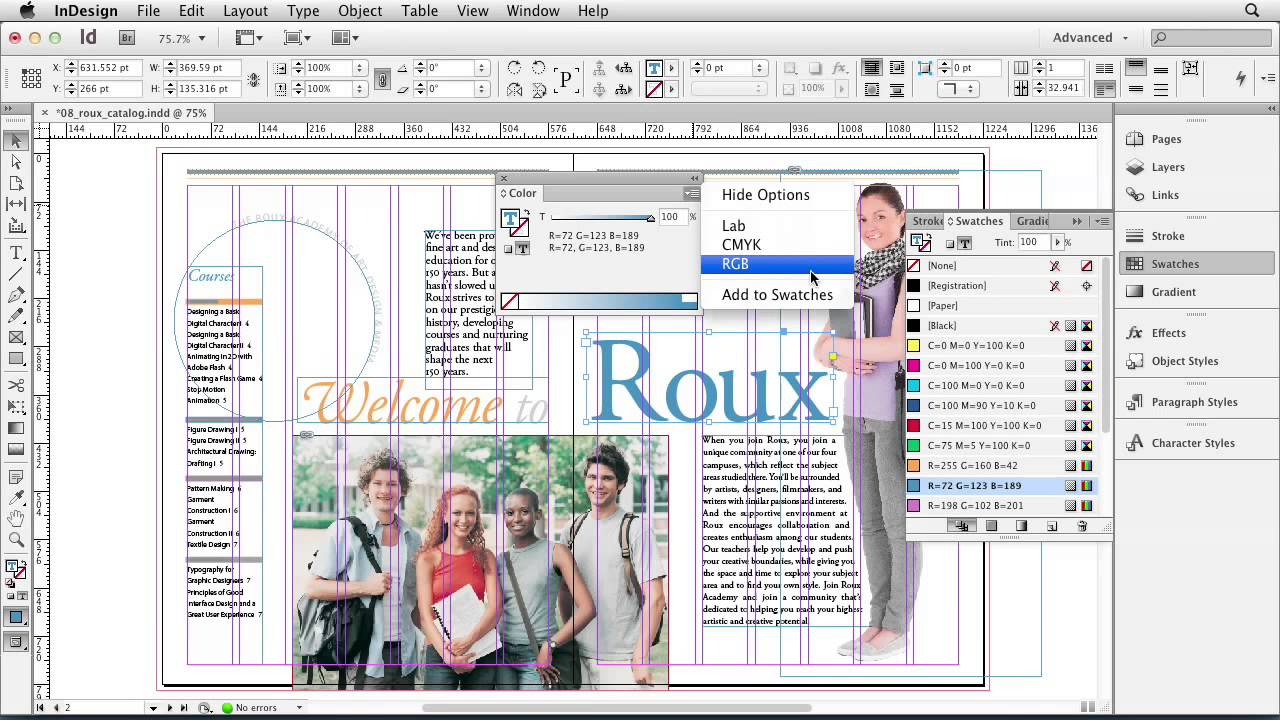Choose RGB from the color menu
The image size is (1280, 720).
coord(736,264)
